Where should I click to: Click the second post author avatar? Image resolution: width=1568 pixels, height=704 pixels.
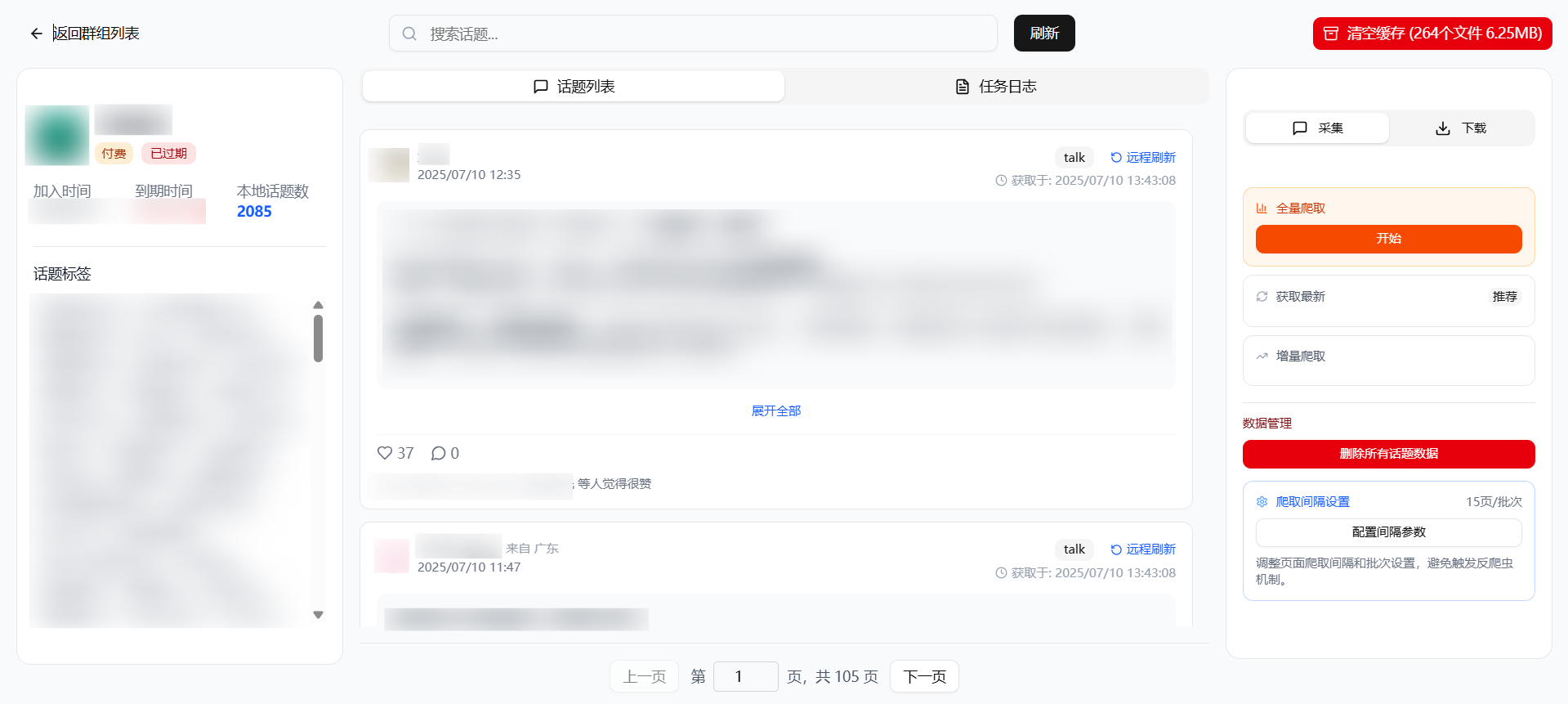(x=391, y=556)
